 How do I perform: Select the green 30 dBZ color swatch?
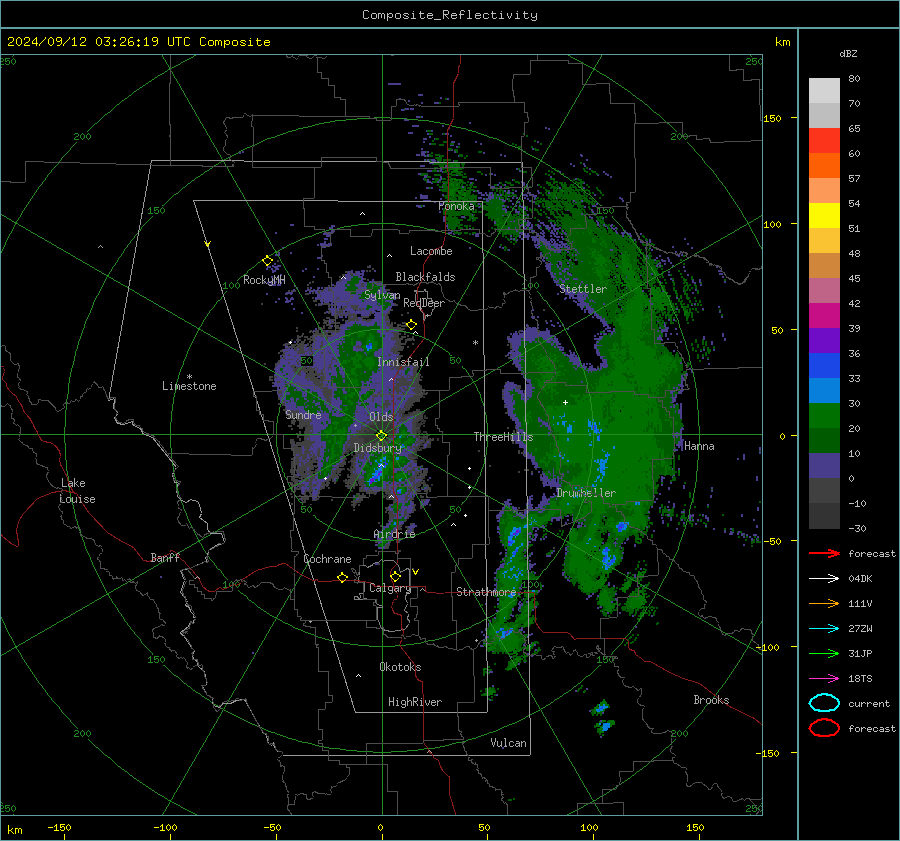click(824, 416)
